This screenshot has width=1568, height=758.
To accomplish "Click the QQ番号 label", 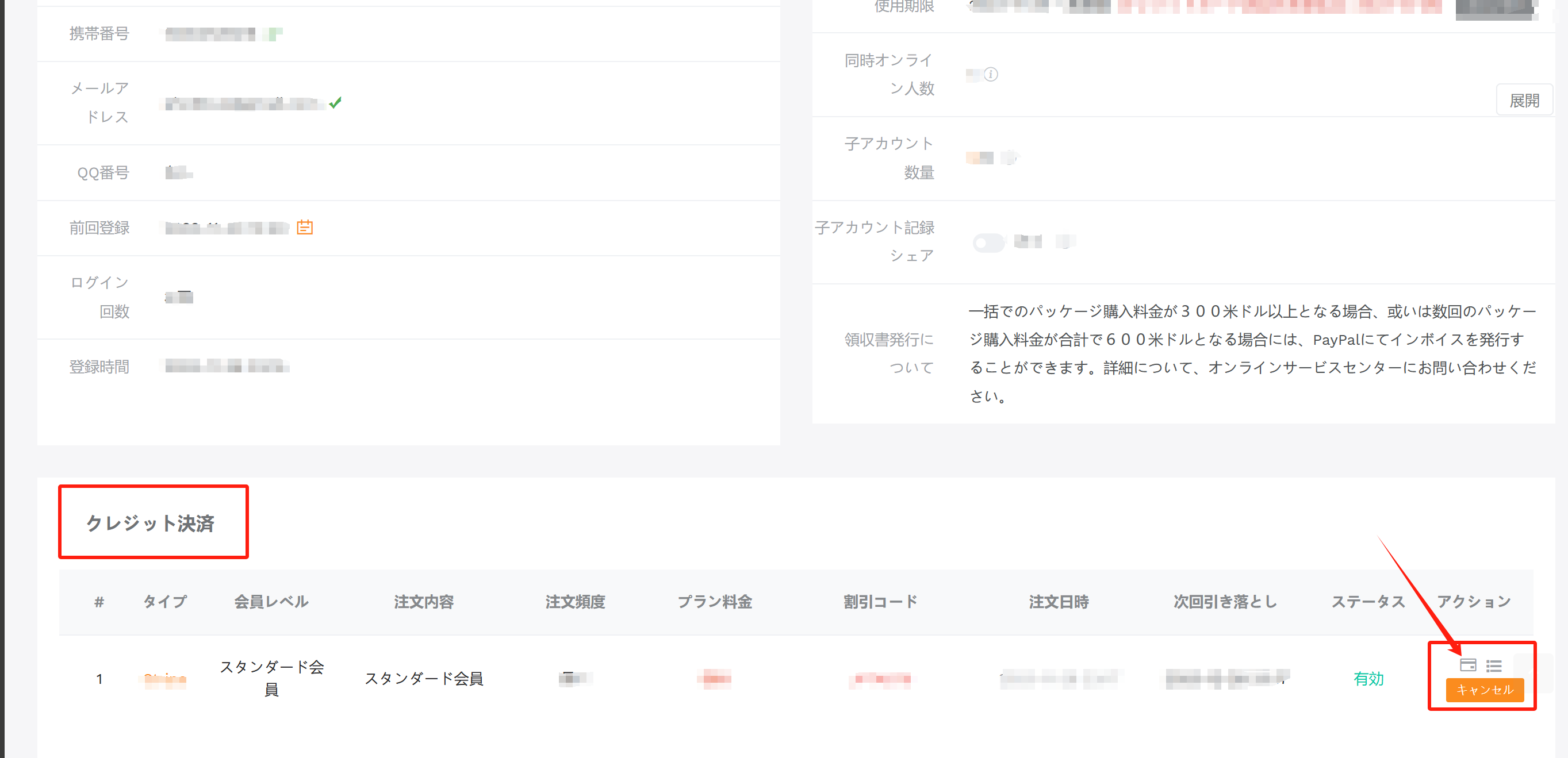I will coord(103,173).
